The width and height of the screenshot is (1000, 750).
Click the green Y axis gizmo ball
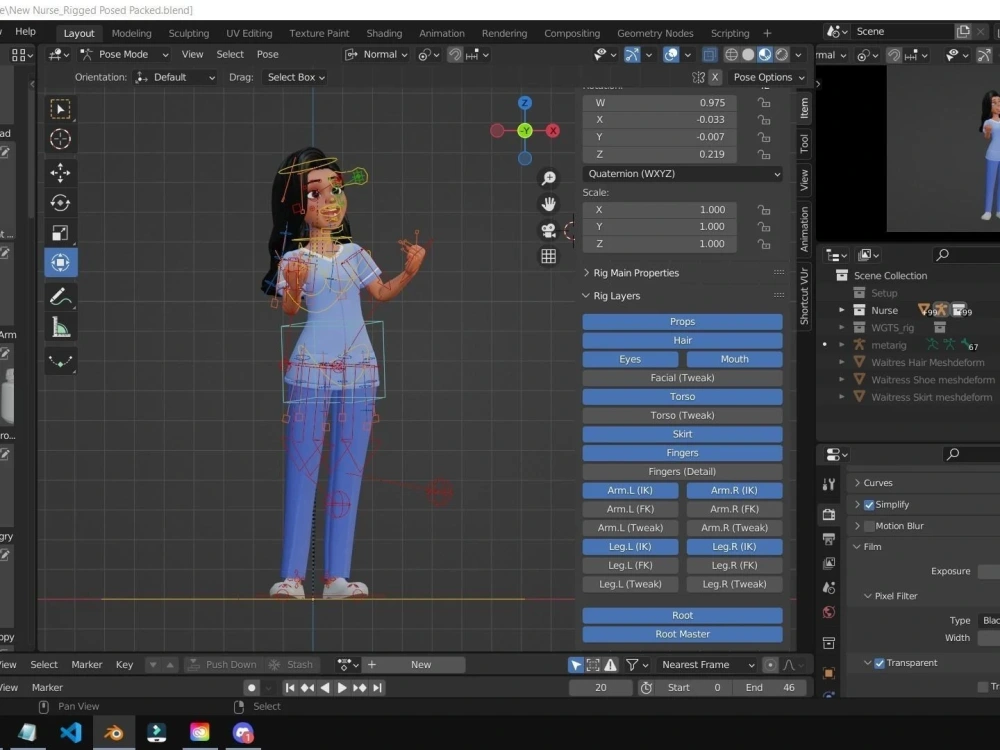pos(525,131)
